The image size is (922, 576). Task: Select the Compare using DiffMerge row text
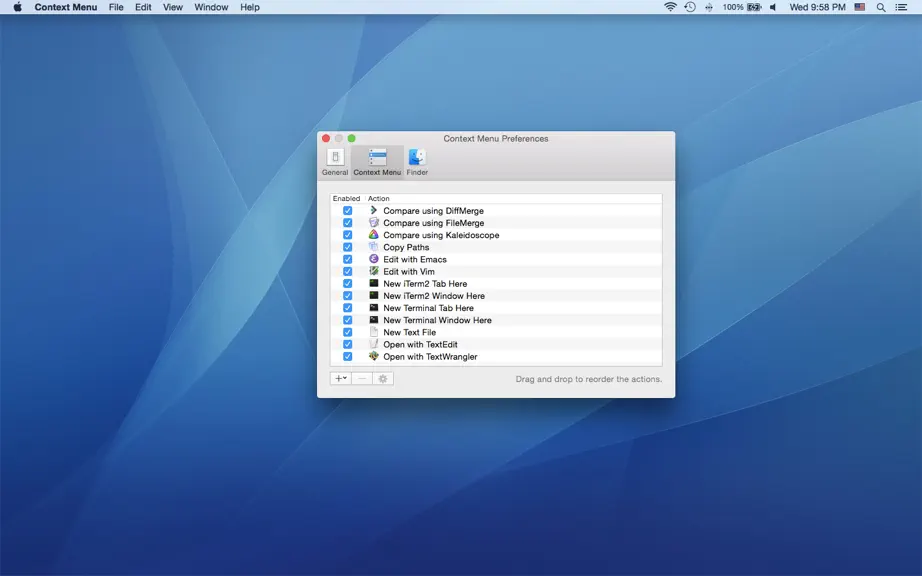[x=433, y=211]
